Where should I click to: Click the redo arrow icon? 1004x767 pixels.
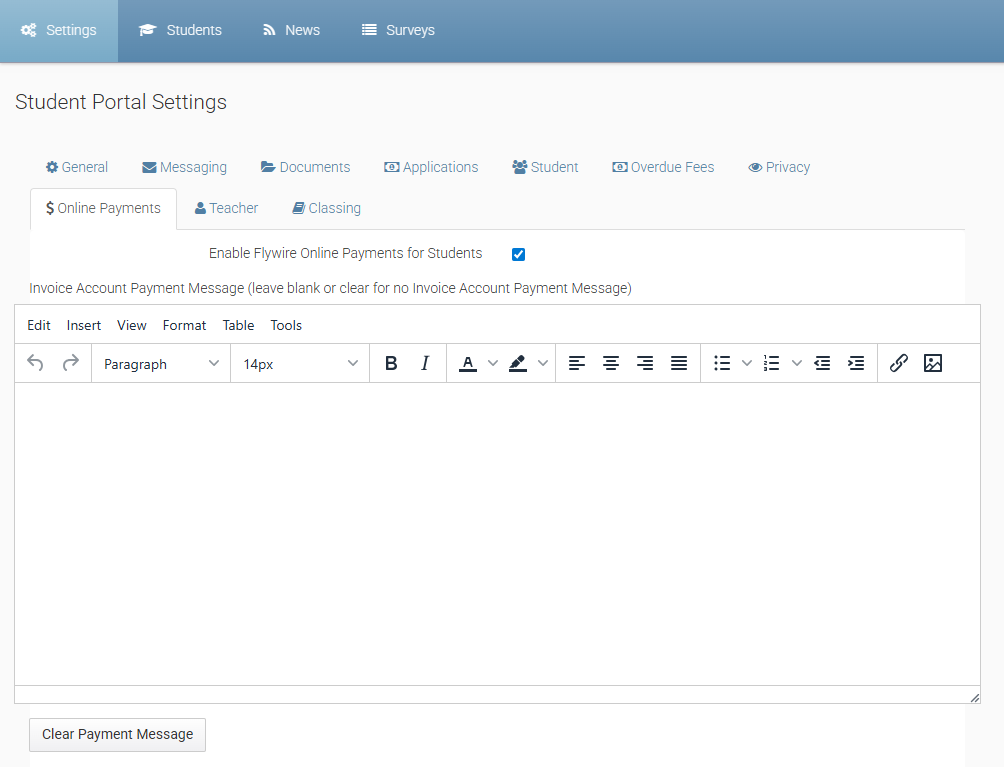[70, 364]
